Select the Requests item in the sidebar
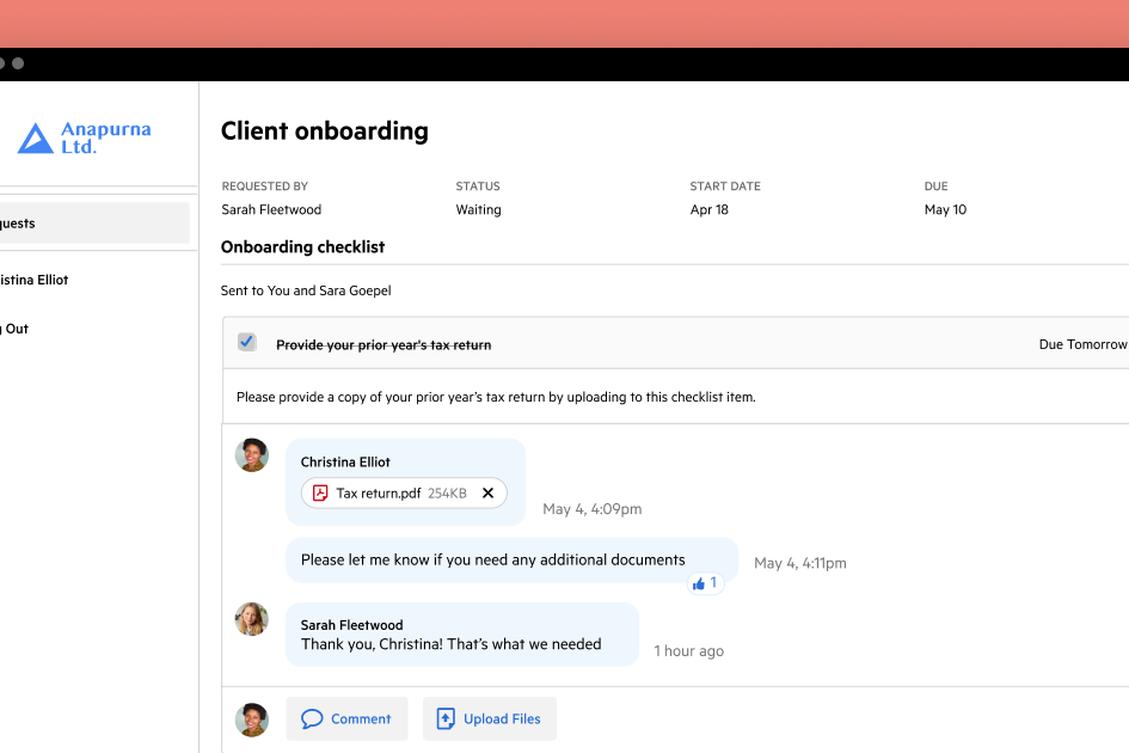1129x753 pixels. [94, 223]
